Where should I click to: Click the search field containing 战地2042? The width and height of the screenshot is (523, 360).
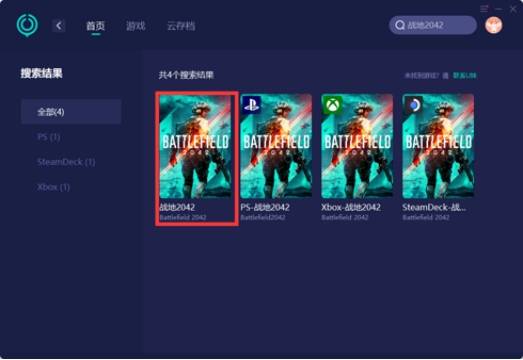point(433,25)
